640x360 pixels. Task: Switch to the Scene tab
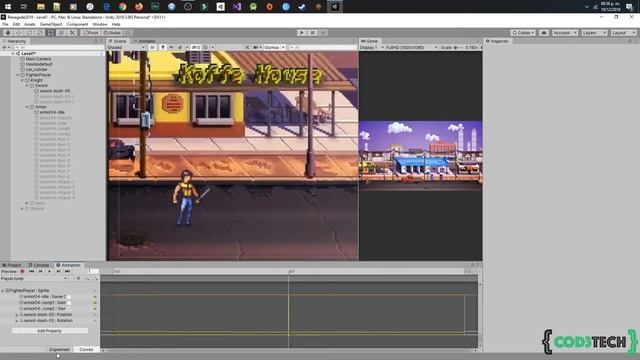point(118,41)
